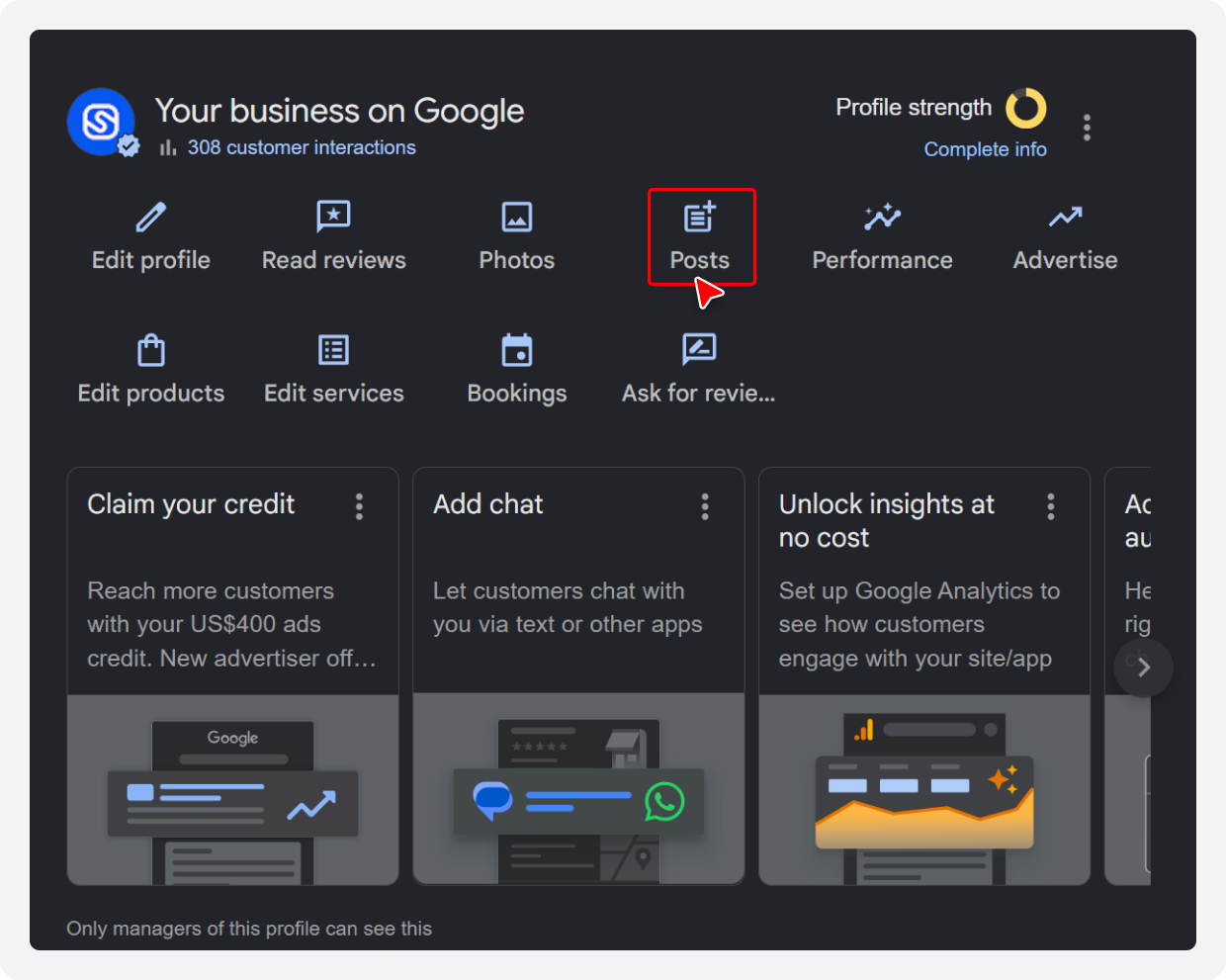
Task: Click the Bookings label
Action: click(517, 394)
